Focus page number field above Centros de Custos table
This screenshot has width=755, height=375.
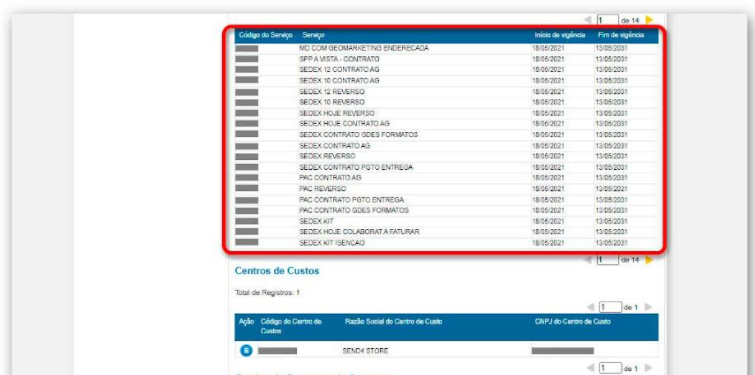coord(610,307)
